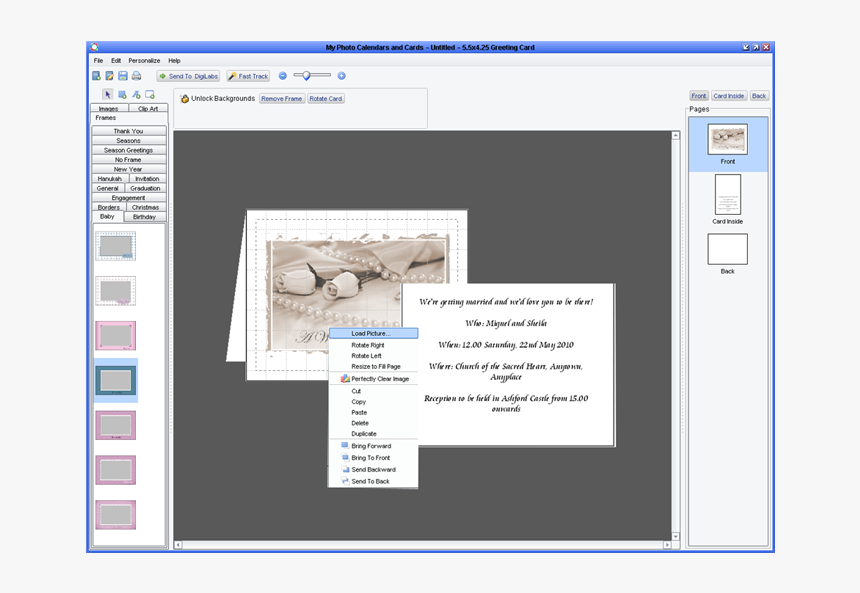Click the add image tool icon
This screenshot has width=860, height=593.
pyautogui.click(x=123, y=94)
